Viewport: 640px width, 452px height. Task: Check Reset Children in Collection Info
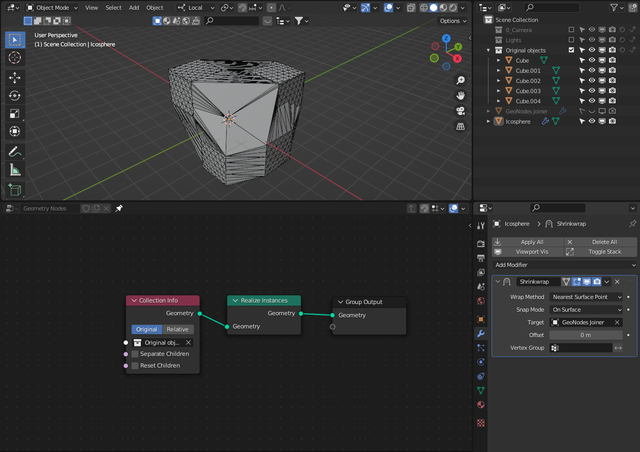point(135,365)
